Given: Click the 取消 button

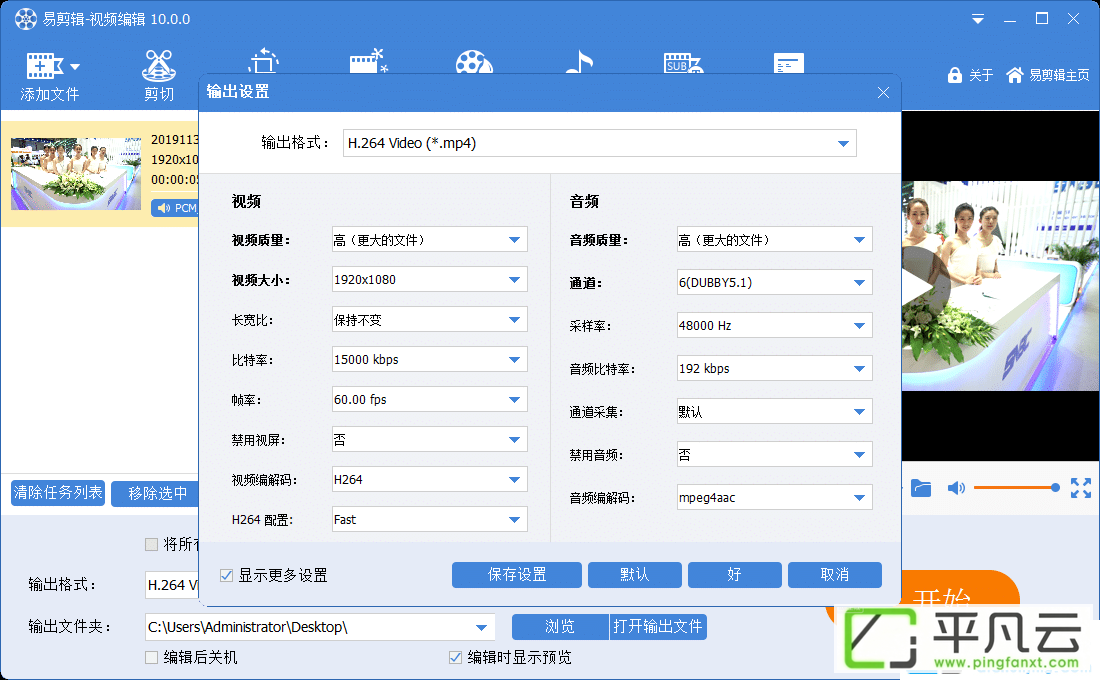Looking at the screenshot, I should [835, 575].
